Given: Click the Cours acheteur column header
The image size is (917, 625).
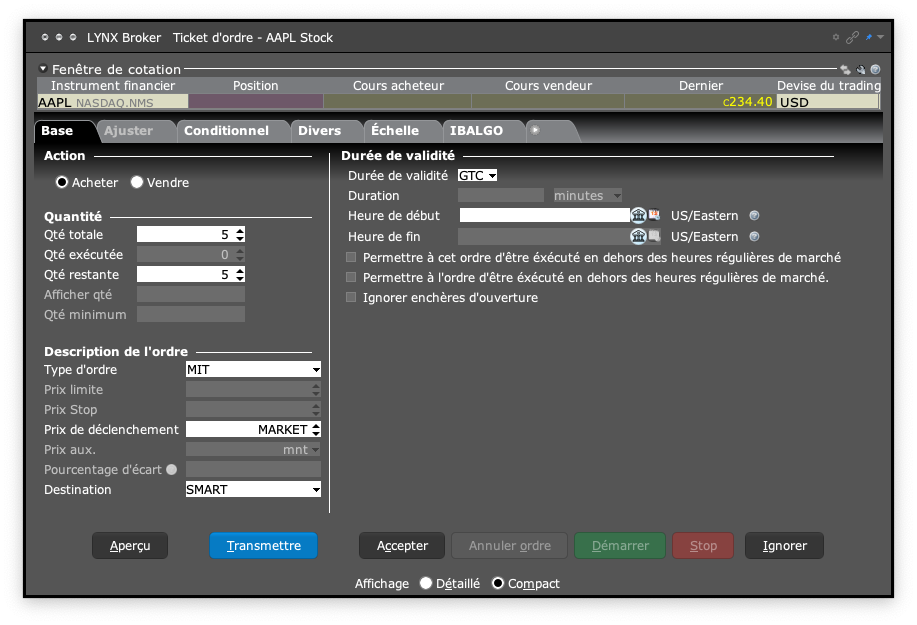Looking at the screenshot, I should [398, 85].
